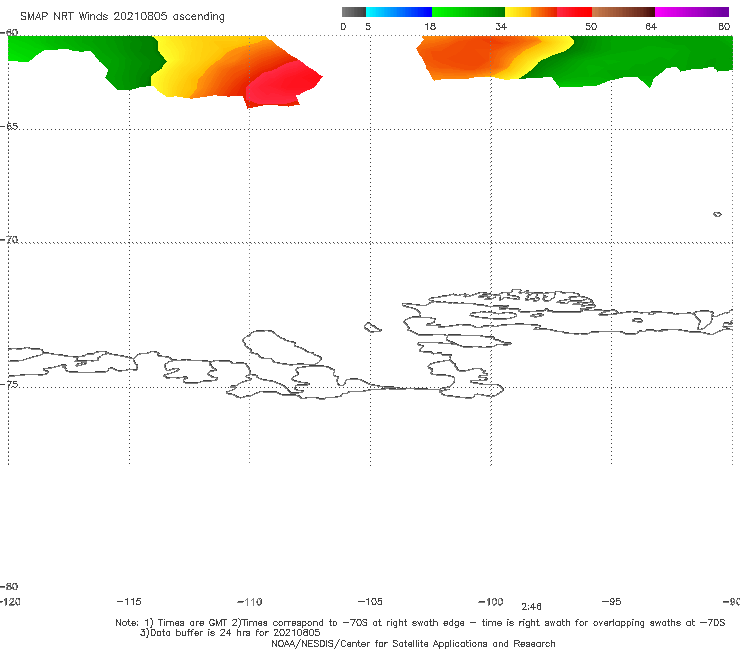Click the note "3)Data buffer is 24 hrs for 20210805"
740x650 pixels.
[x=230, y=633]
